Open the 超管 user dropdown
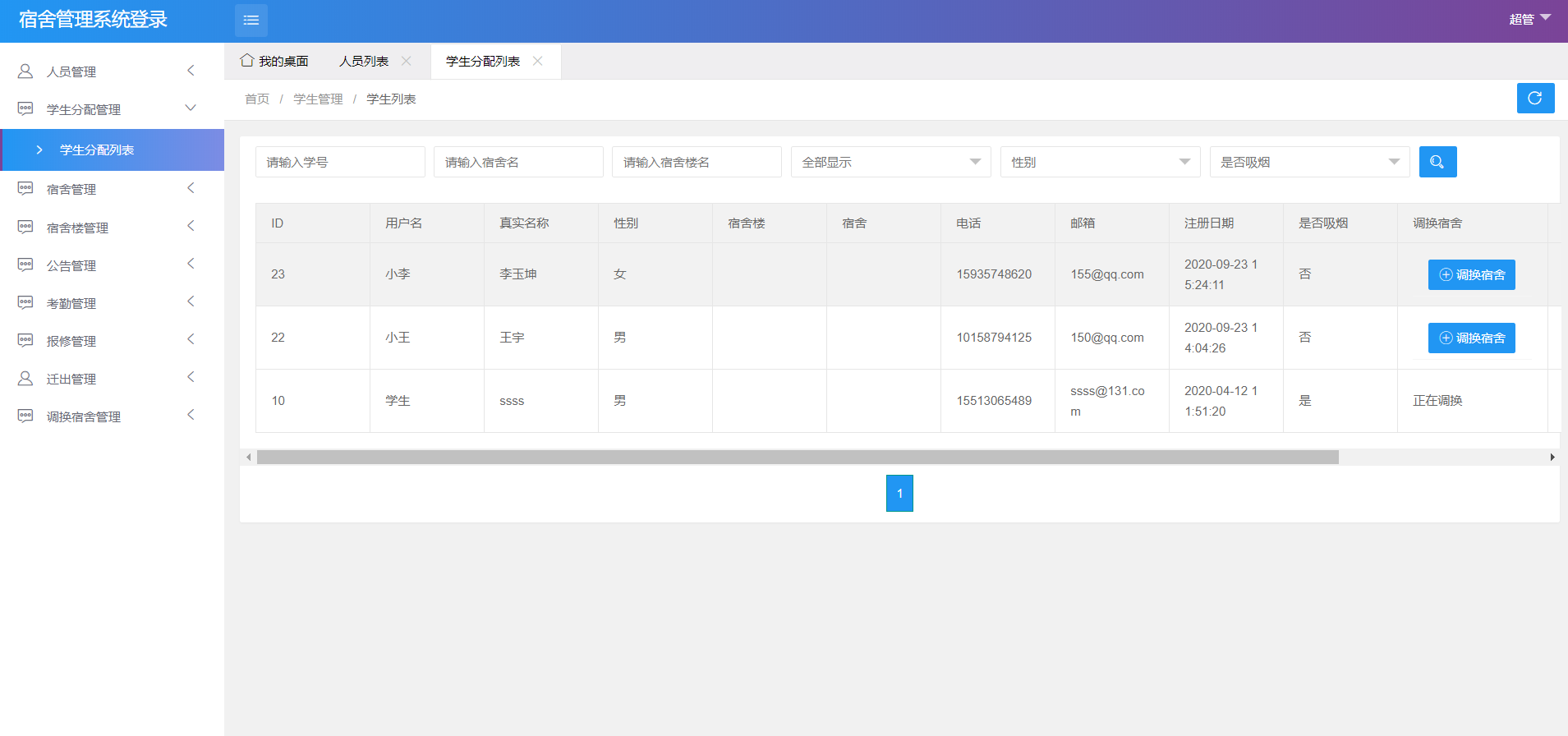 [1529, 19]
